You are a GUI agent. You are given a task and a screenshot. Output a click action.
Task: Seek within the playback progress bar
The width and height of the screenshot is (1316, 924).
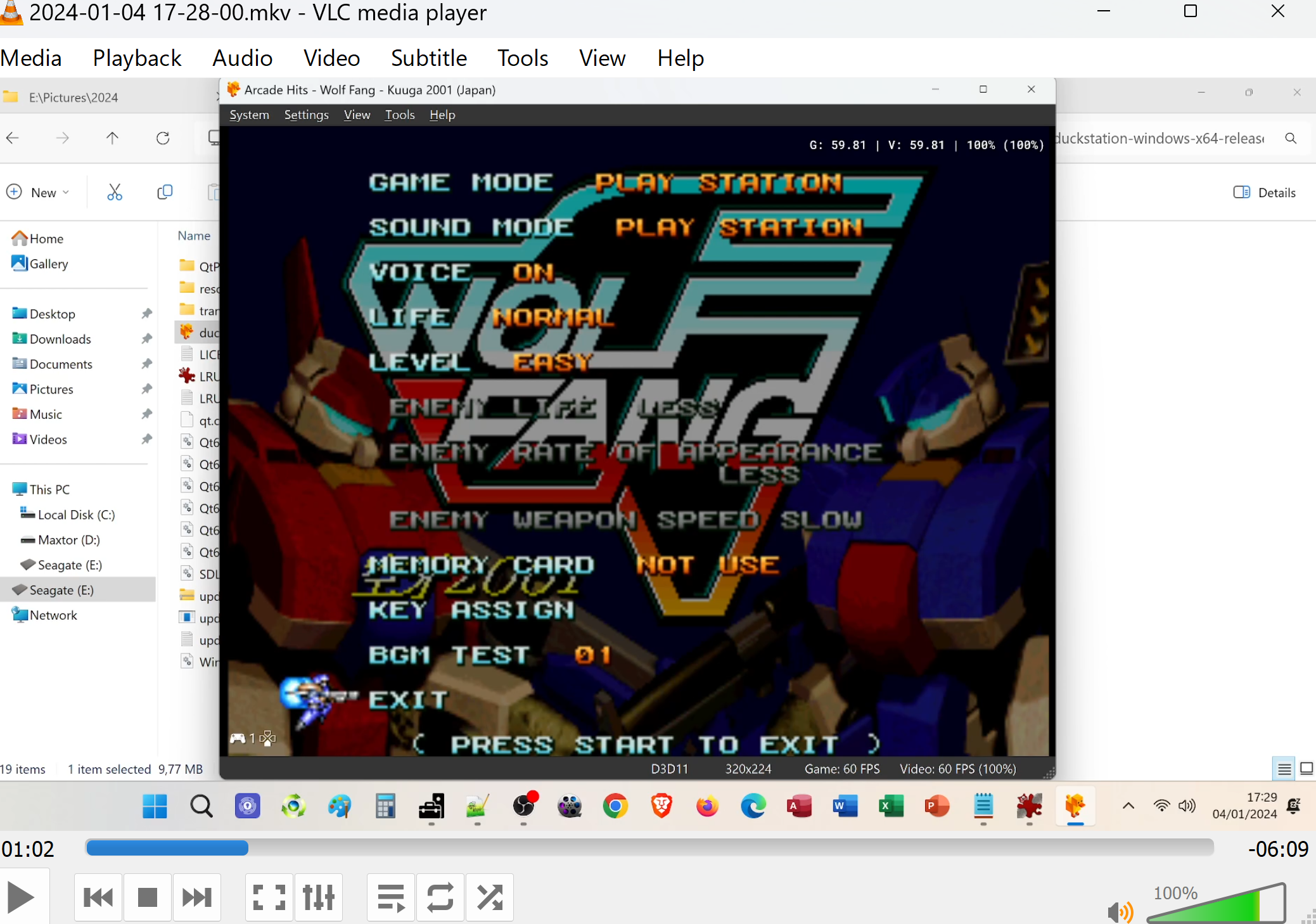click(649, 848)
